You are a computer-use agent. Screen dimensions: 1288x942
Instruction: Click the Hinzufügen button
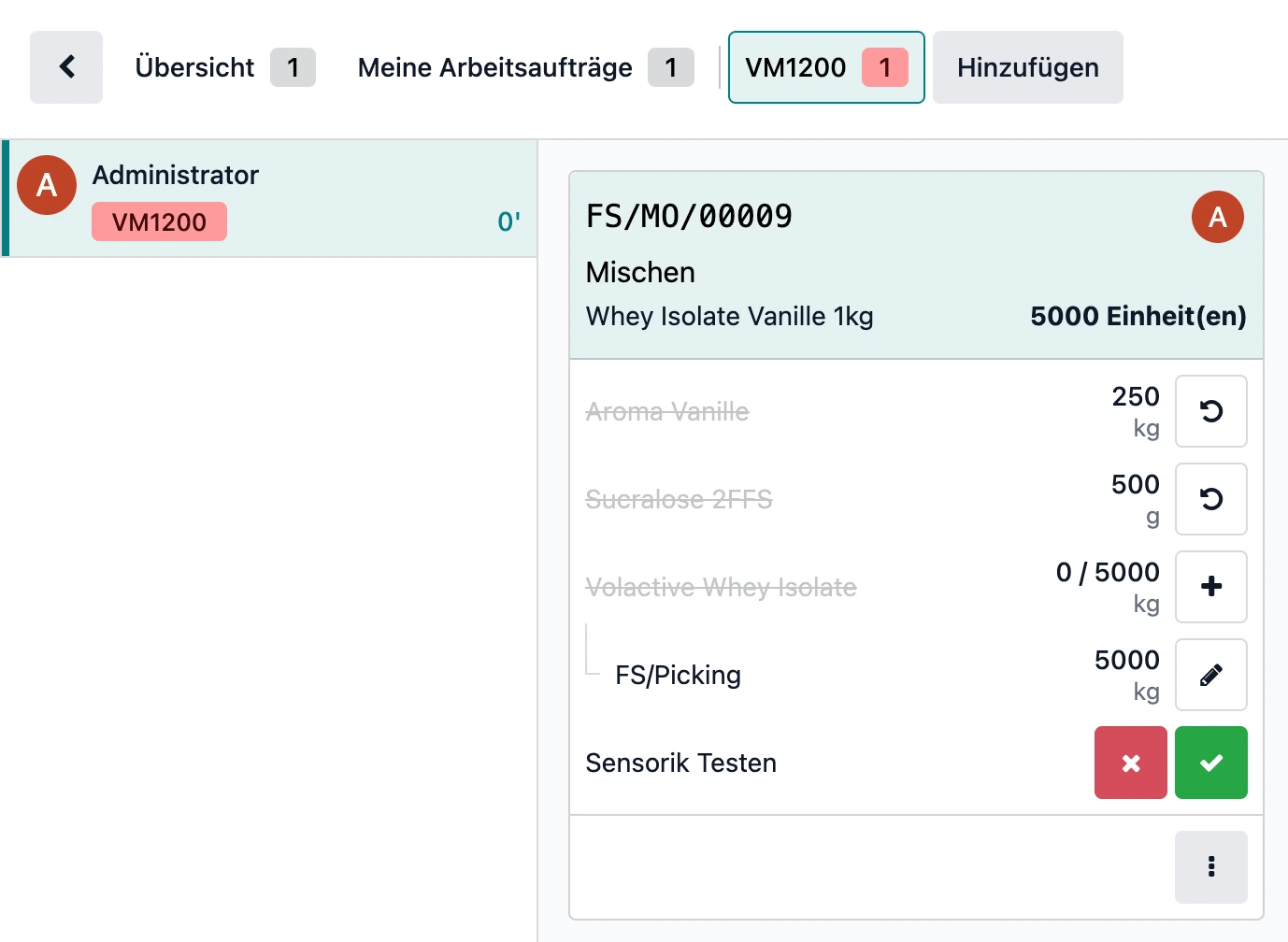click(x=1027, y=66)
